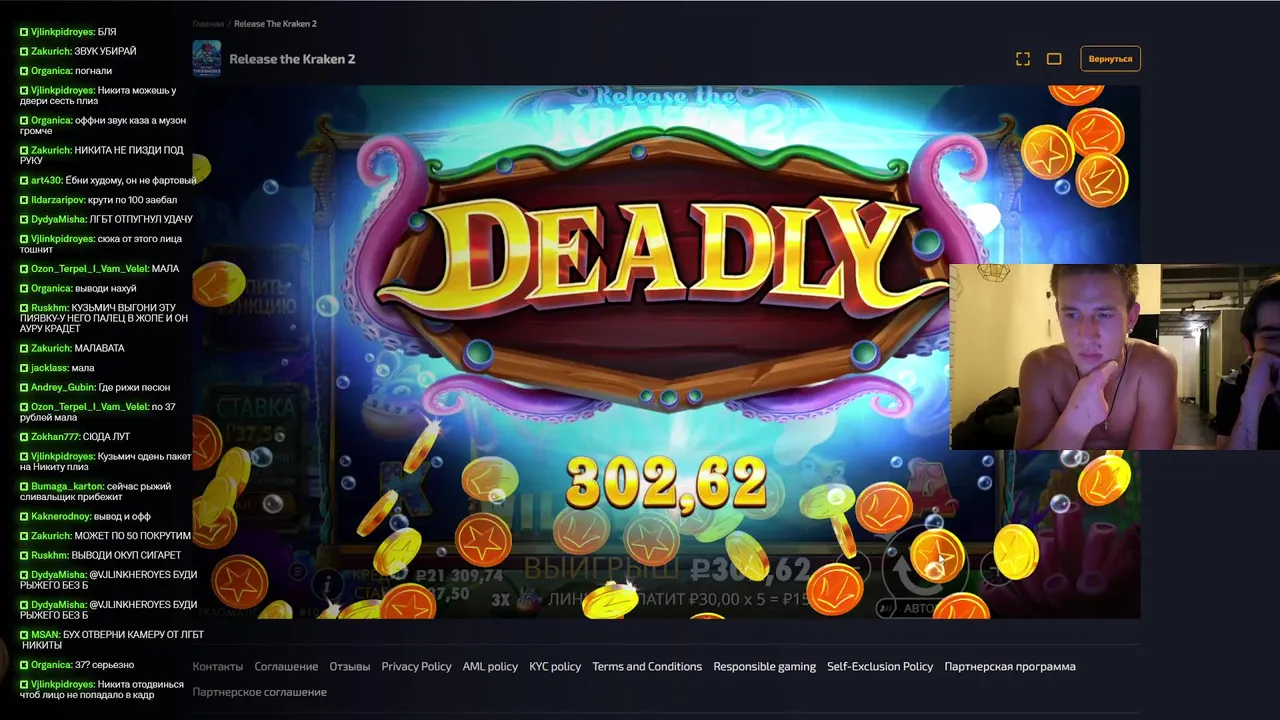Image resolution: width=1280 pixels, height=720 pixels.
Task: Switch to theater view icon
Action: pyautogui.click(x=1054, y=59)
